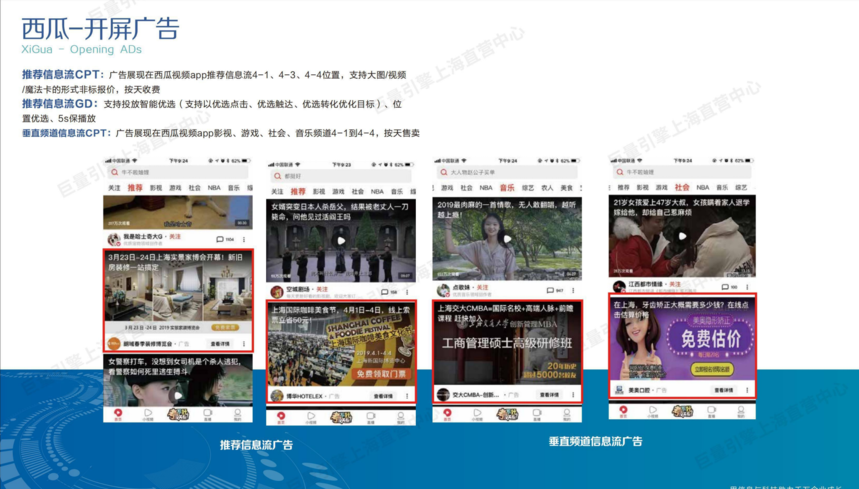Open comments on 空城剧场 video
Viewport: 859px width, 489px height.
point(385,292)
